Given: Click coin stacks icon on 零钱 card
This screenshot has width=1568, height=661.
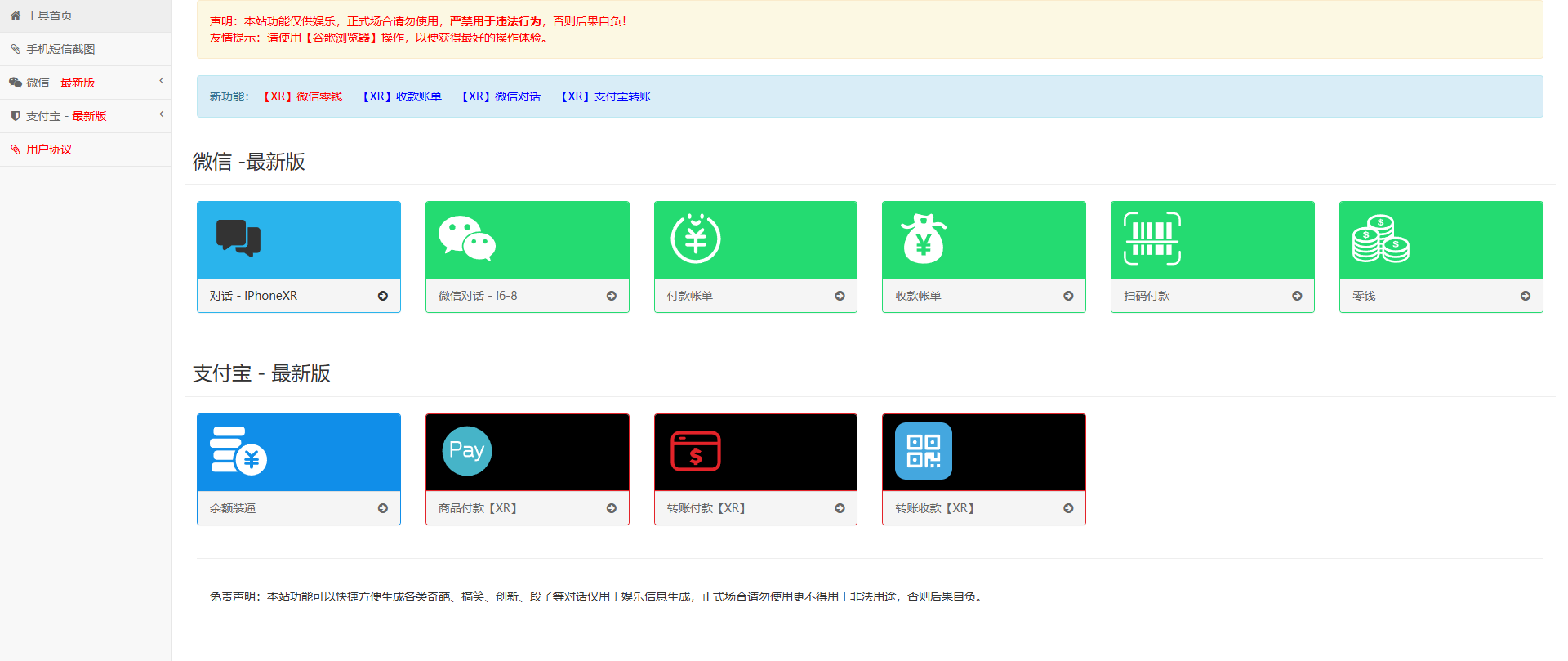Looking at the screenshot, I should point(1381,239).
